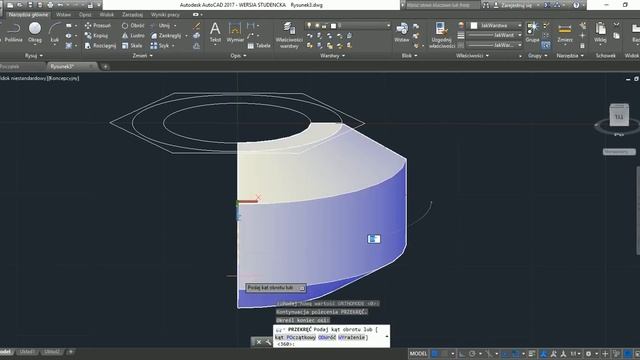Open workspace switching gear in status bar

(588, 353)
